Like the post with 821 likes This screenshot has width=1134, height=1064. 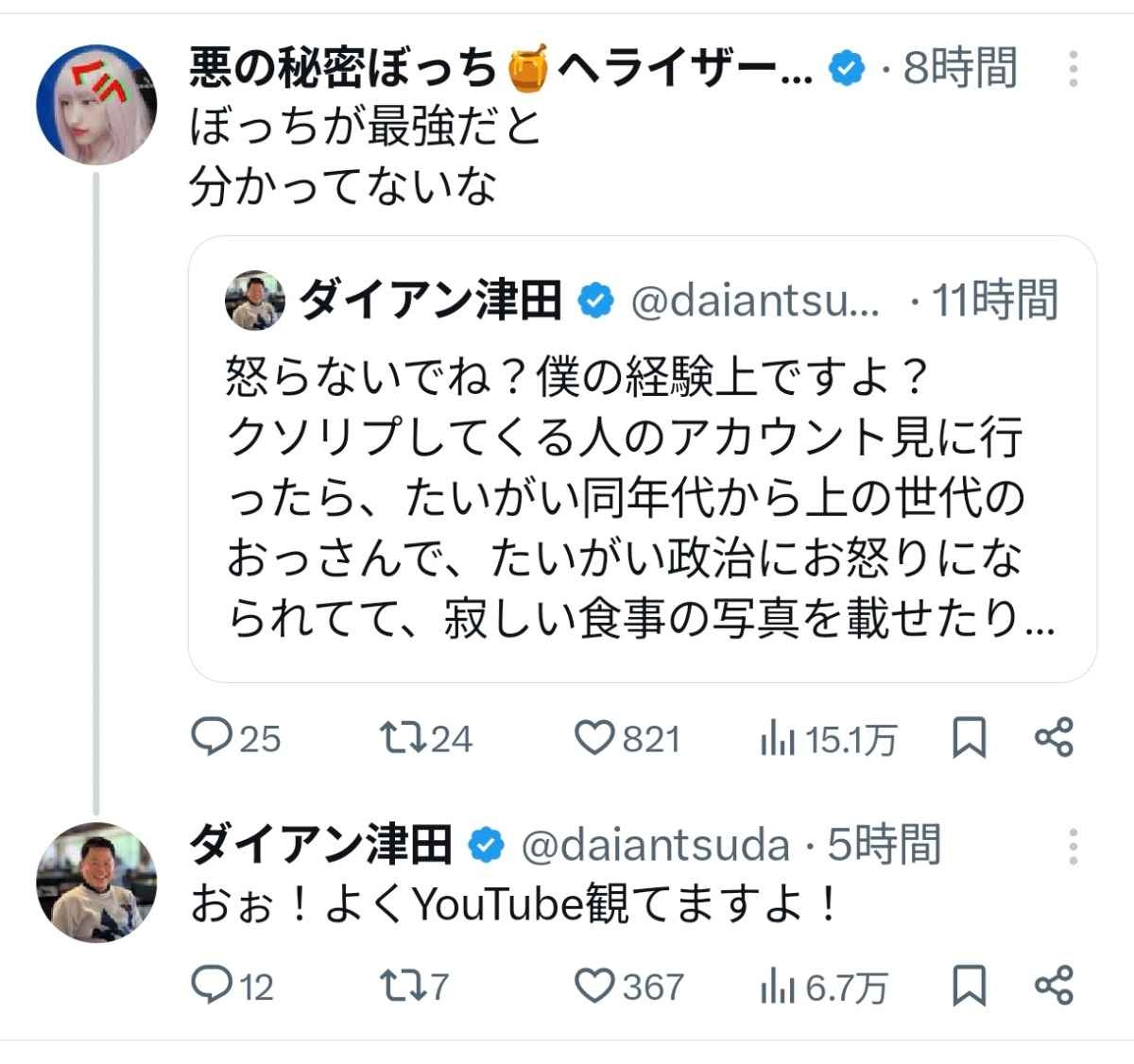(x=595, y=738)
